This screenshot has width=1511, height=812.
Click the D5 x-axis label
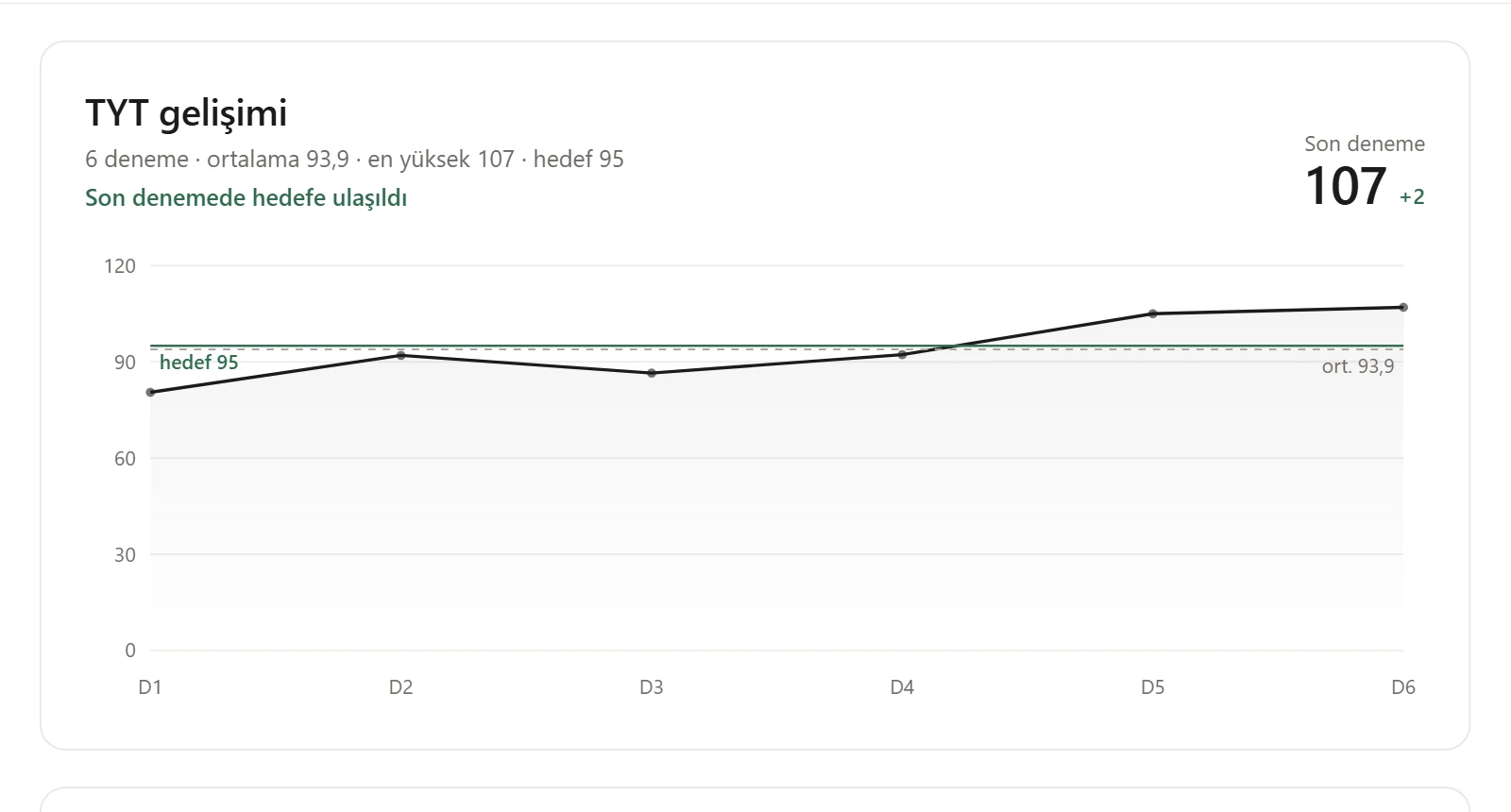click(1153, 686)
